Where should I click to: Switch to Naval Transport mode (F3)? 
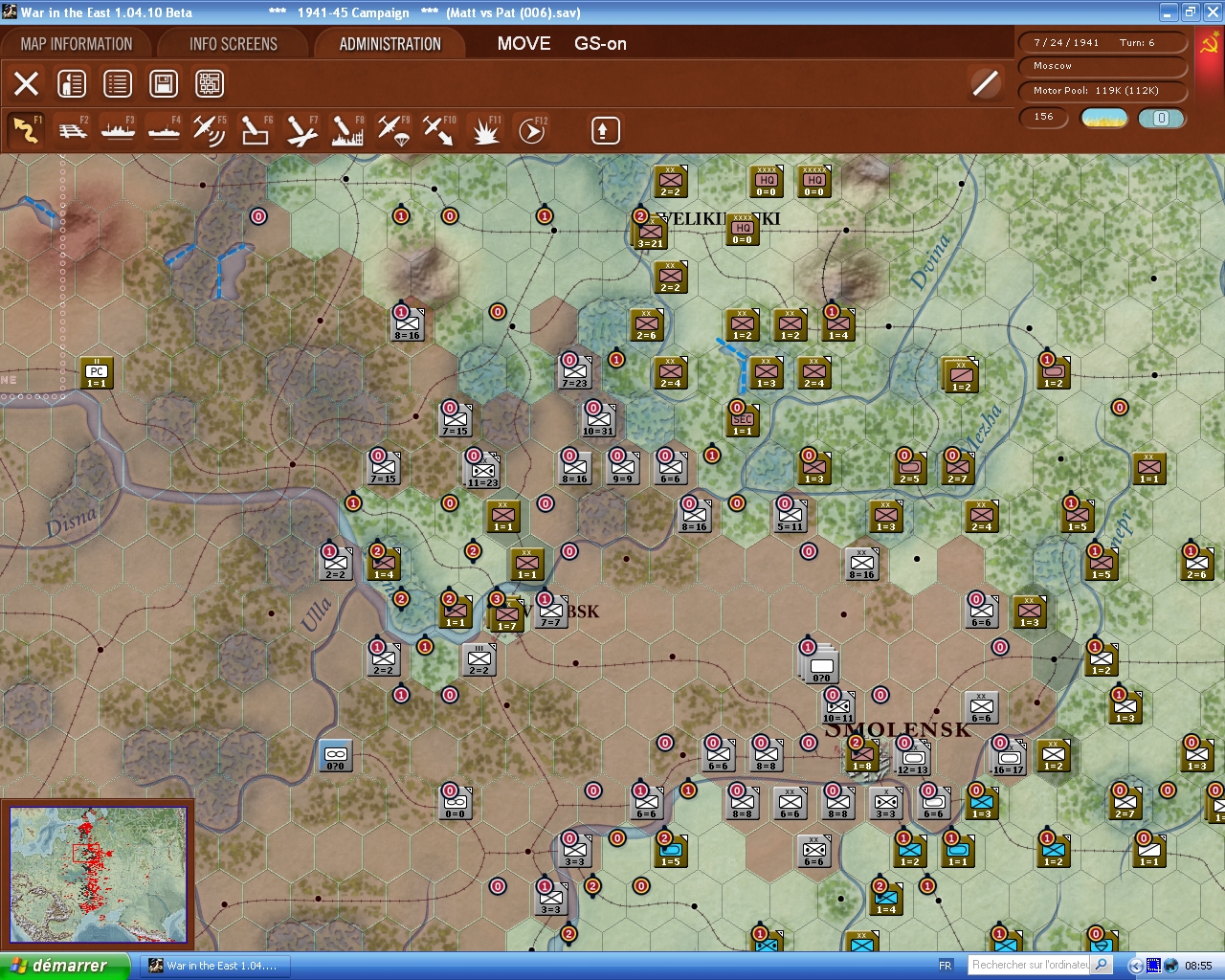tap(119, 130)
